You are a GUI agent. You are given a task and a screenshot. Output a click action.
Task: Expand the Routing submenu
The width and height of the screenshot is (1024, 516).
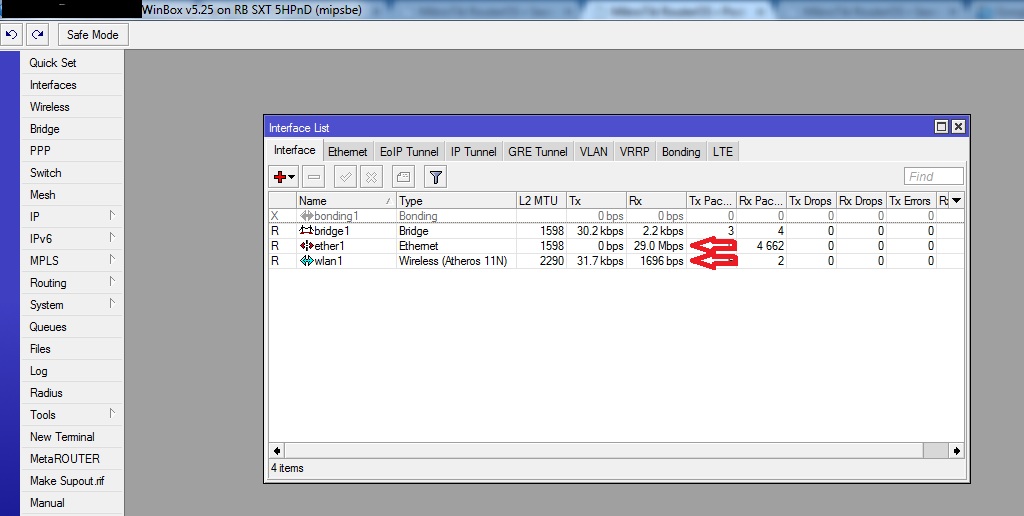click(72, 283)
